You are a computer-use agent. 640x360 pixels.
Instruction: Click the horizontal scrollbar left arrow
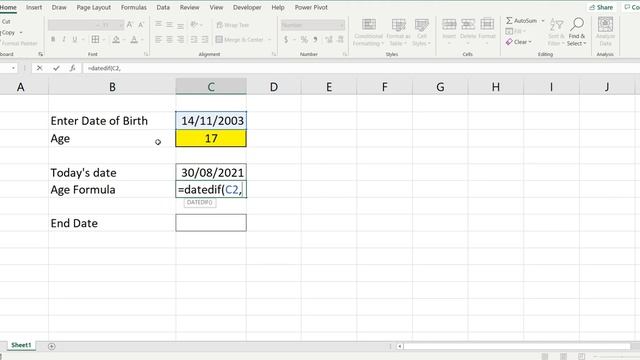click(400, 347)
